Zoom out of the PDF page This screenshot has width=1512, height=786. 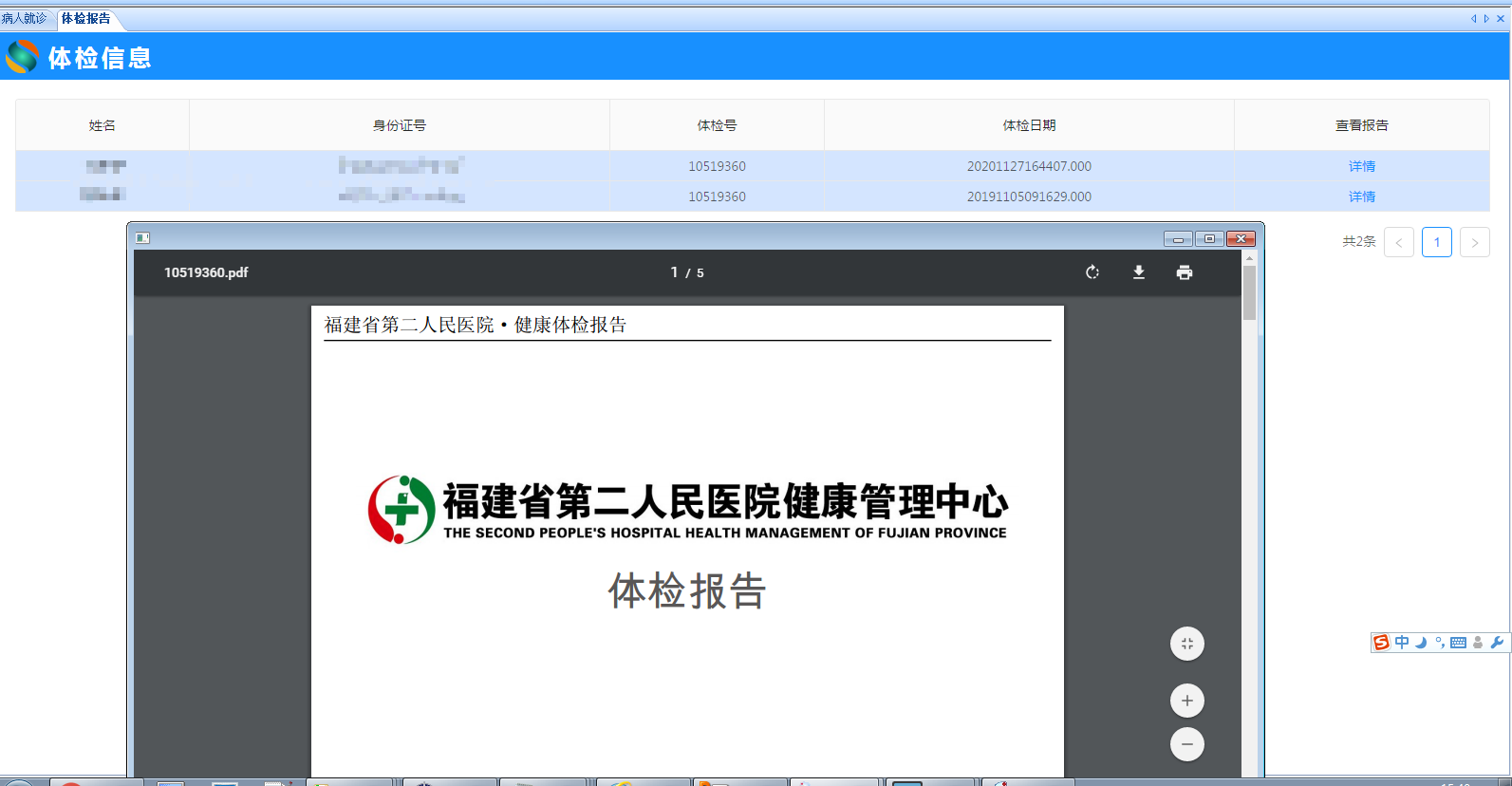[1187, 744]
